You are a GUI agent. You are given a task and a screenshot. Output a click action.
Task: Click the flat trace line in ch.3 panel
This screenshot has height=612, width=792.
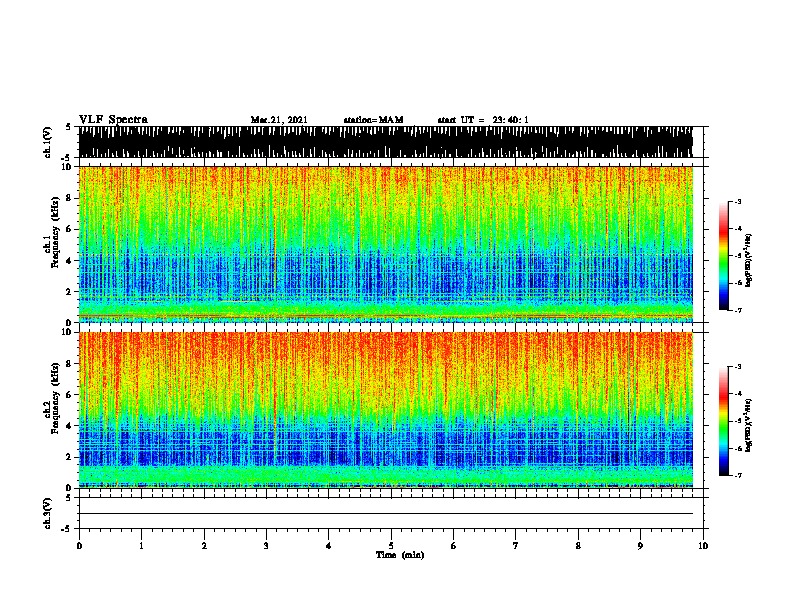385,514
